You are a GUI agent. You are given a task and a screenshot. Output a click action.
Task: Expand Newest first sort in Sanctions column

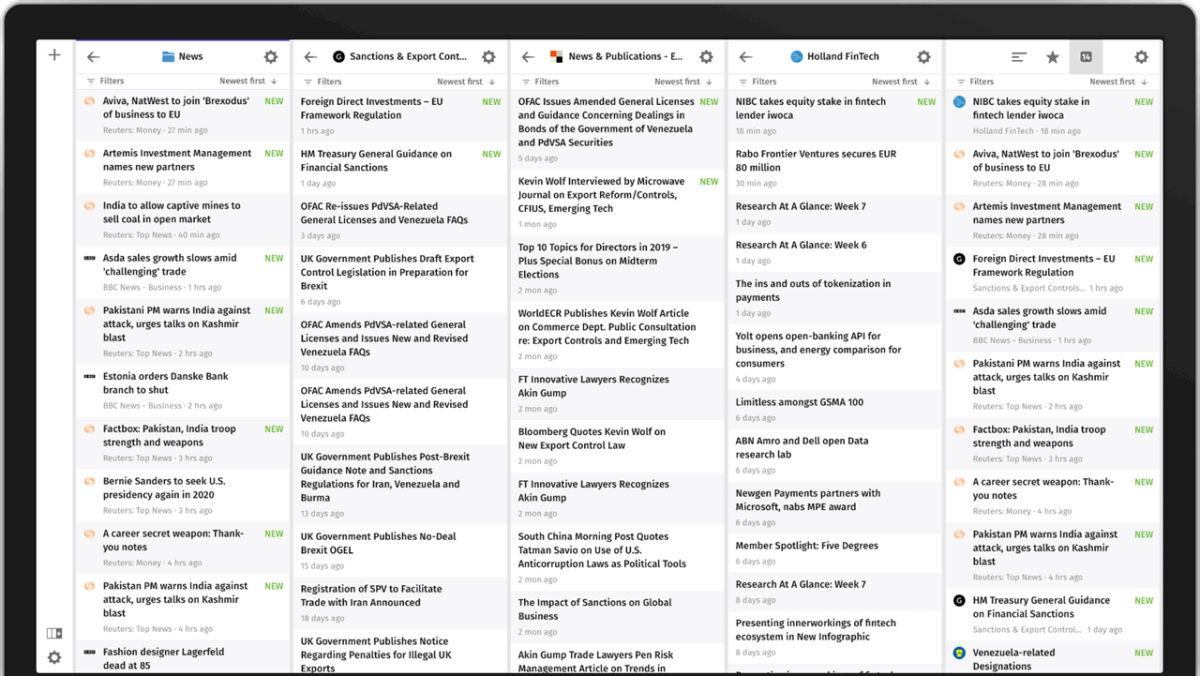click(466, 81)
